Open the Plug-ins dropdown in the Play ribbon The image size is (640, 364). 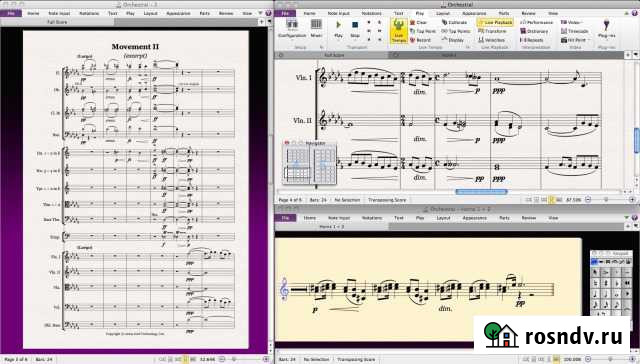point(607,29)
